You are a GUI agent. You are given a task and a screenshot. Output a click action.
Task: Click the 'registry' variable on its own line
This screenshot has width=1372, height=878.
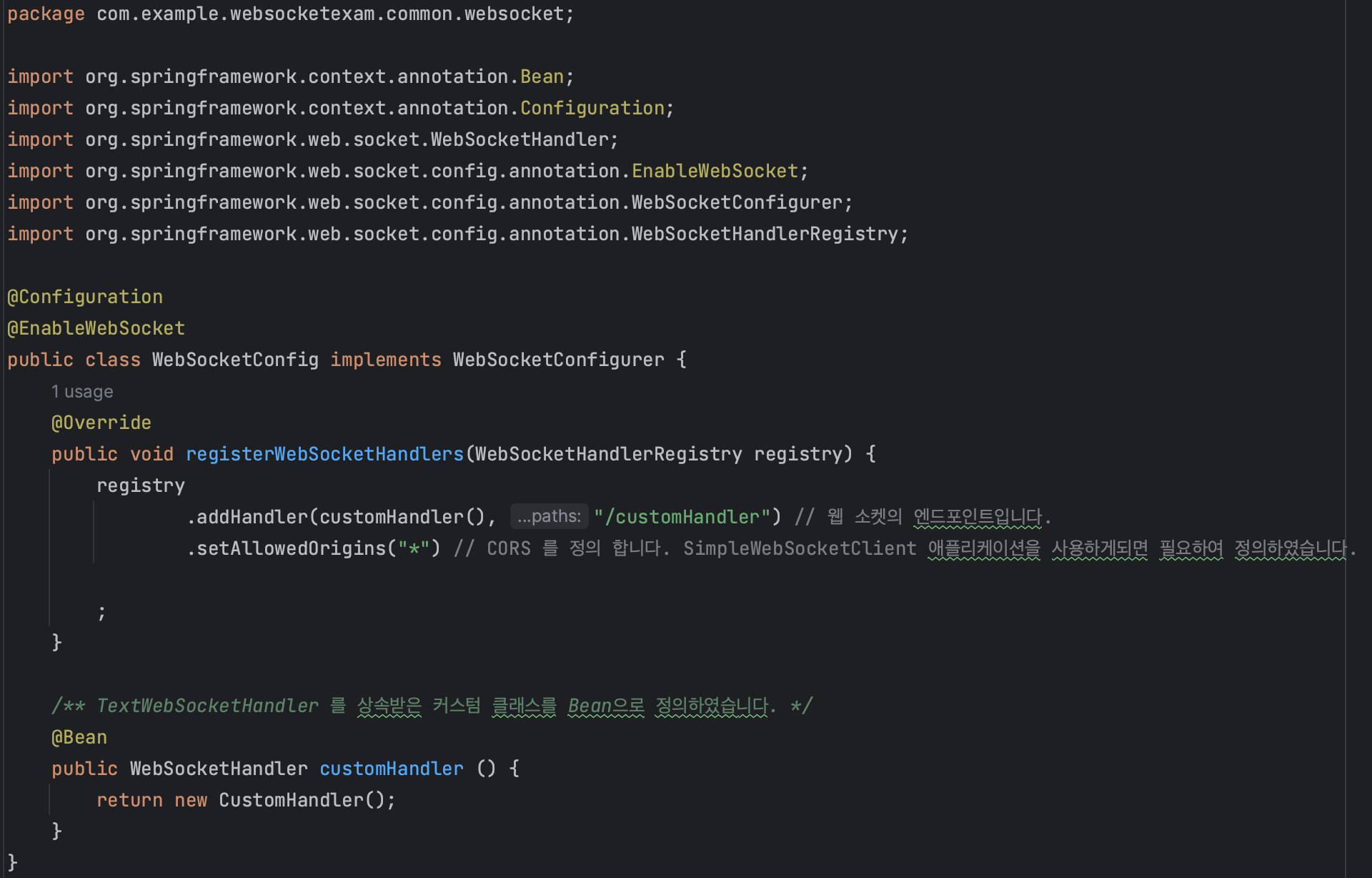click(x=141, y=485)
